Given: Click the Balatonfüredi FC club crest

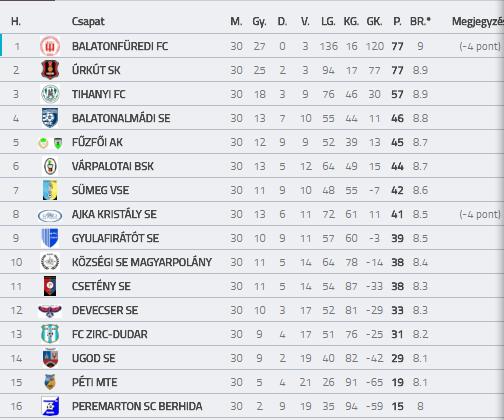Looking at the screenshot, I should pyautogui.click(x=50, y=46).
